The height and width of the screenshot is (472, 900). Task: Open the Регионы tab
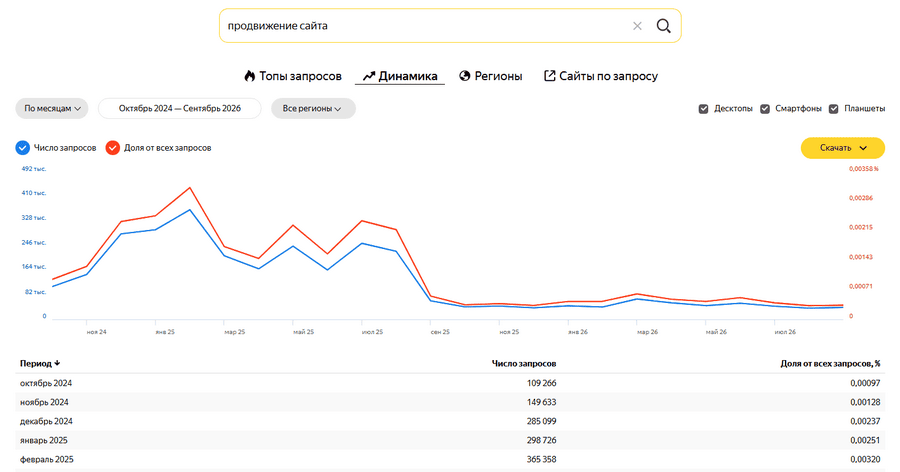[491, 76]
